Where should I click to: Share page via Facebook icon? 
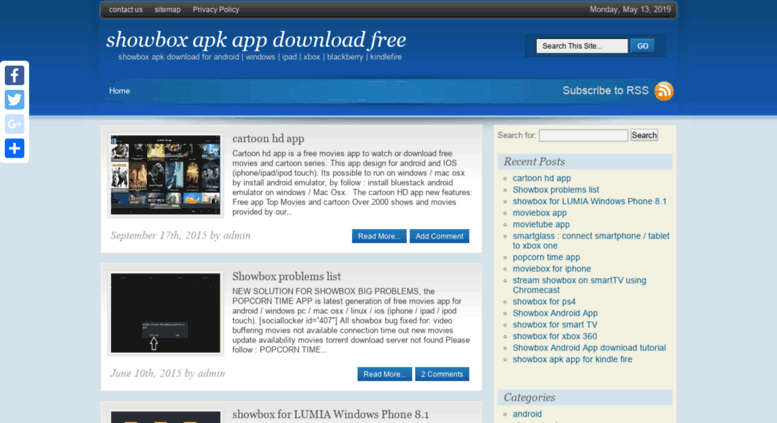pos(14,76)
